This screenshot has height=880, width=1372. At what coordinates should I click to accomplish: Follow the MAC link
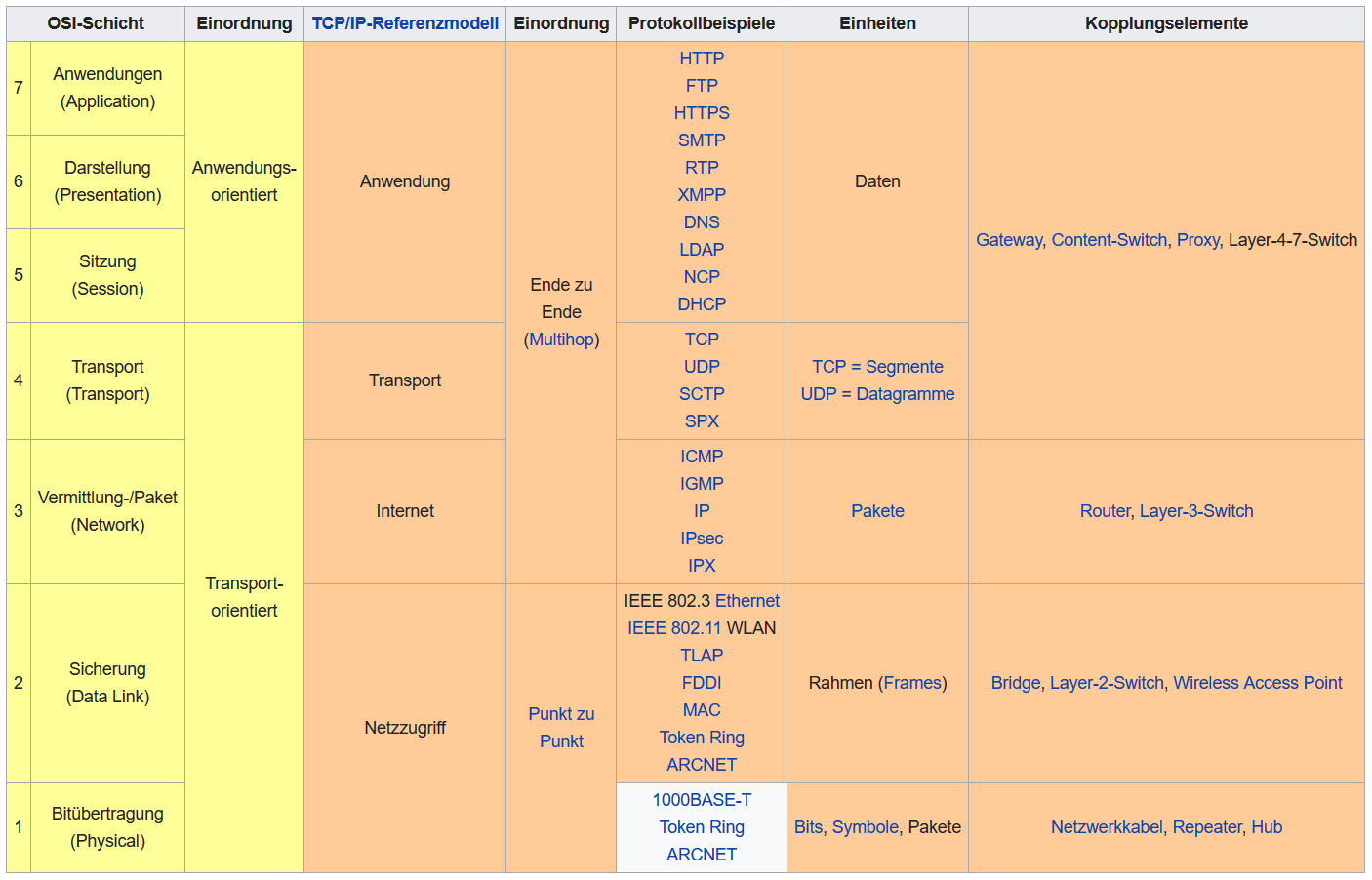(702, 710)
